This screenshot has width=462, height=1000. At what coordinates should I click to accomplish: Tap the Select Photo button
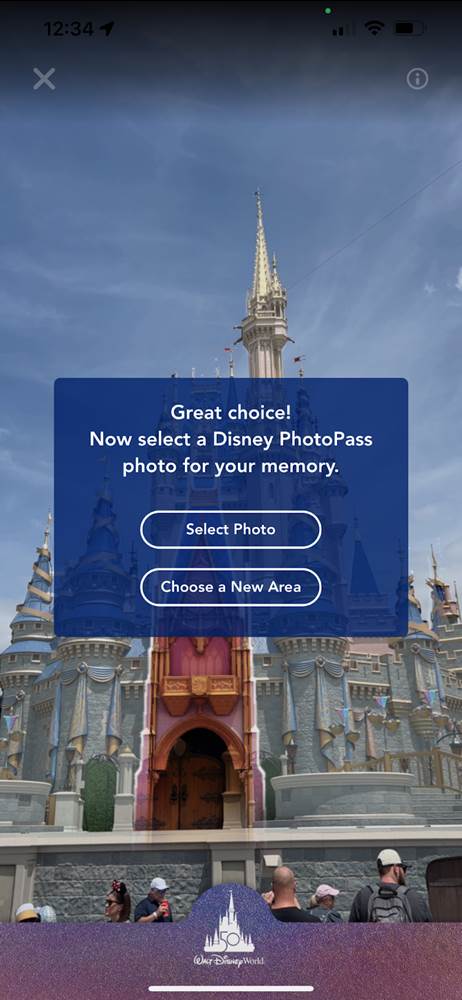(230, 529)
